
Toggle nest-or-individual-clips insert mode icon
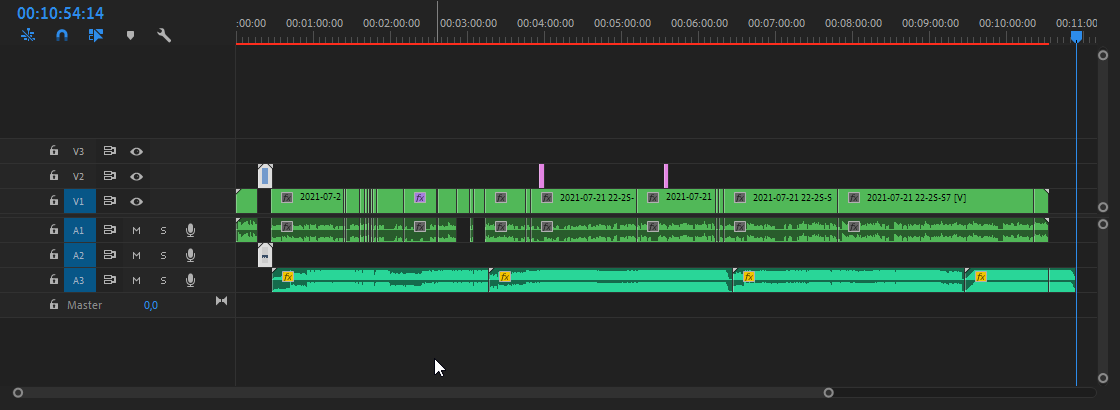click(28, 35)
